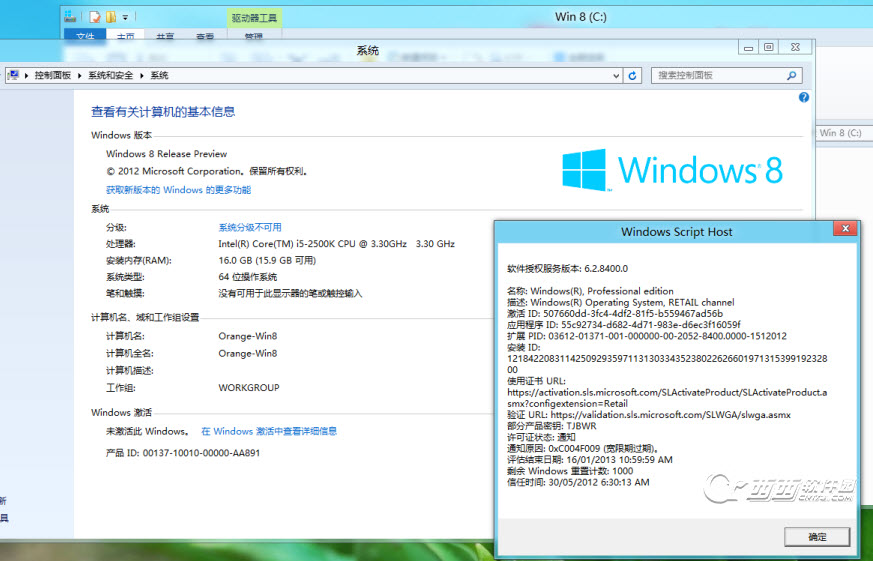Viewport: 873px width, 561px height.
Task: Open the 文件 tab in the Explorer ribbon
Action: click(x=85, y=36)
